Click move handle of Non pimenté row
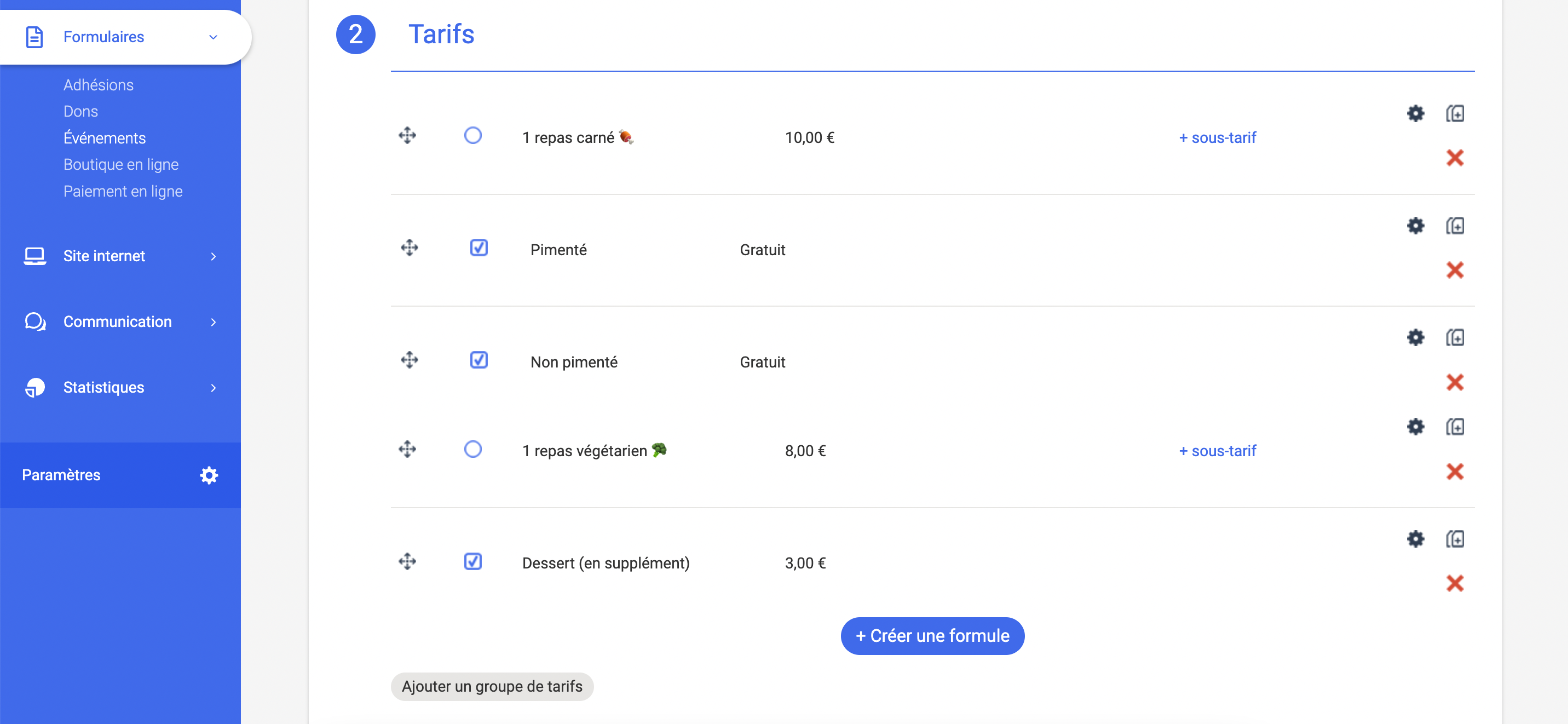The width and height of the screenshot is (1568, 724). [409, 360]
